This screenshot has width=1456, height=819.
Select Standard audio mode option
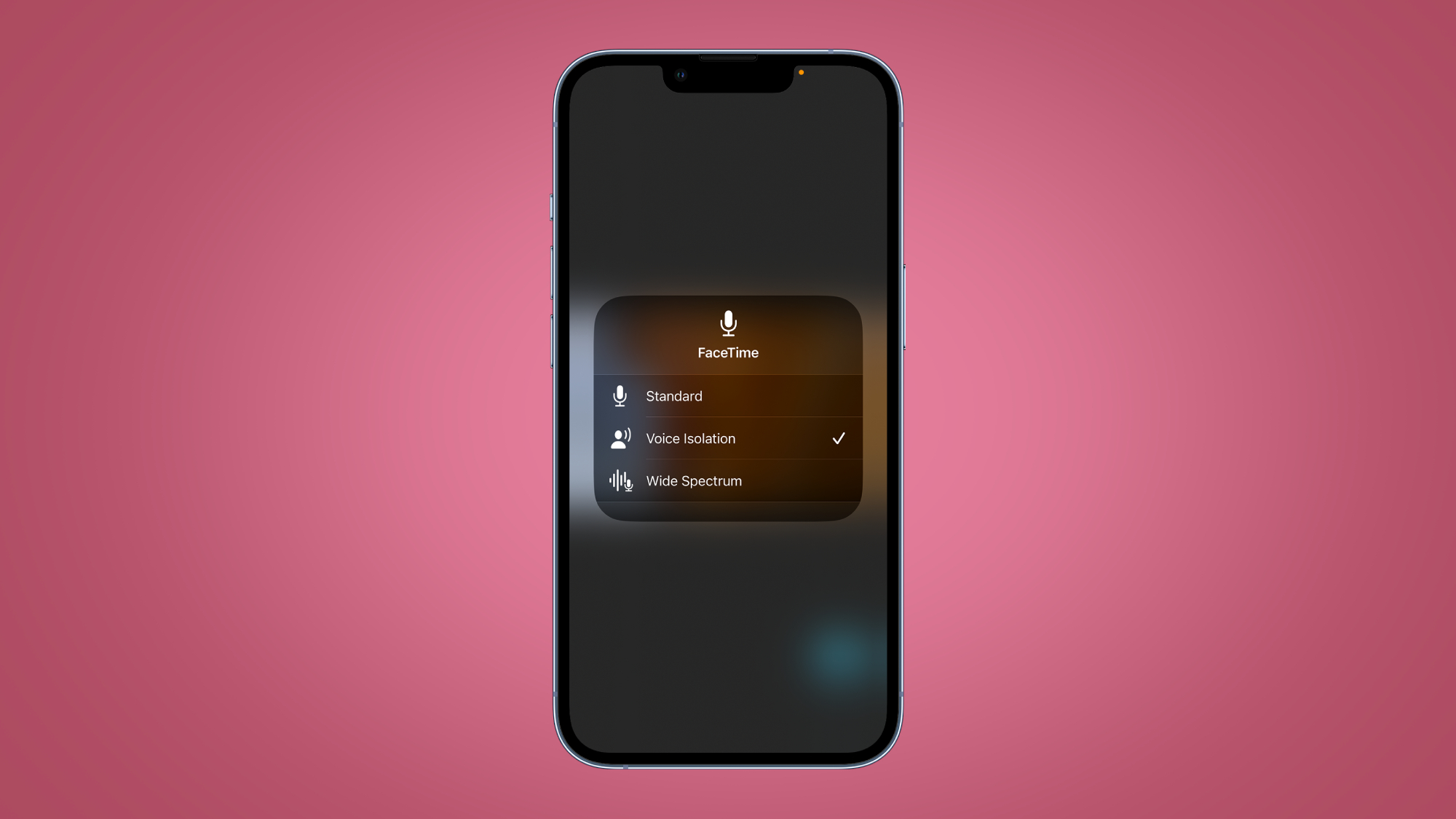tap(727, 395)
